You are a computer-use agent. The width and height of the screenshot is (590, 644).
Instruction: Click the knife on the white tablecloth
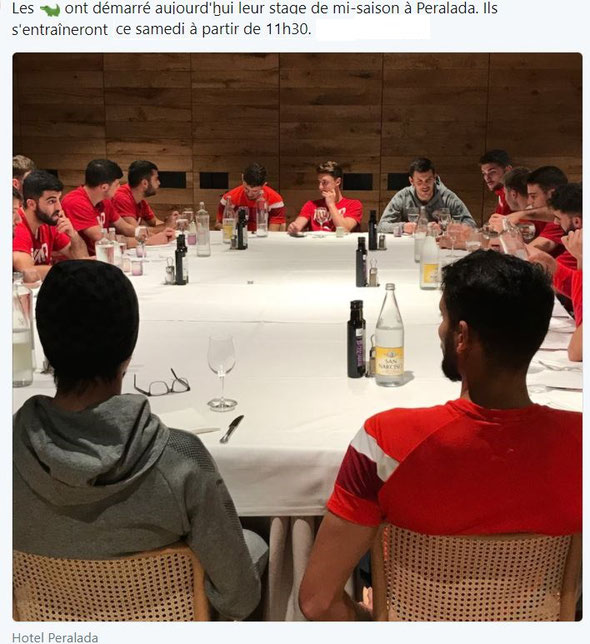pyautogui.click(x=232, y=429)
